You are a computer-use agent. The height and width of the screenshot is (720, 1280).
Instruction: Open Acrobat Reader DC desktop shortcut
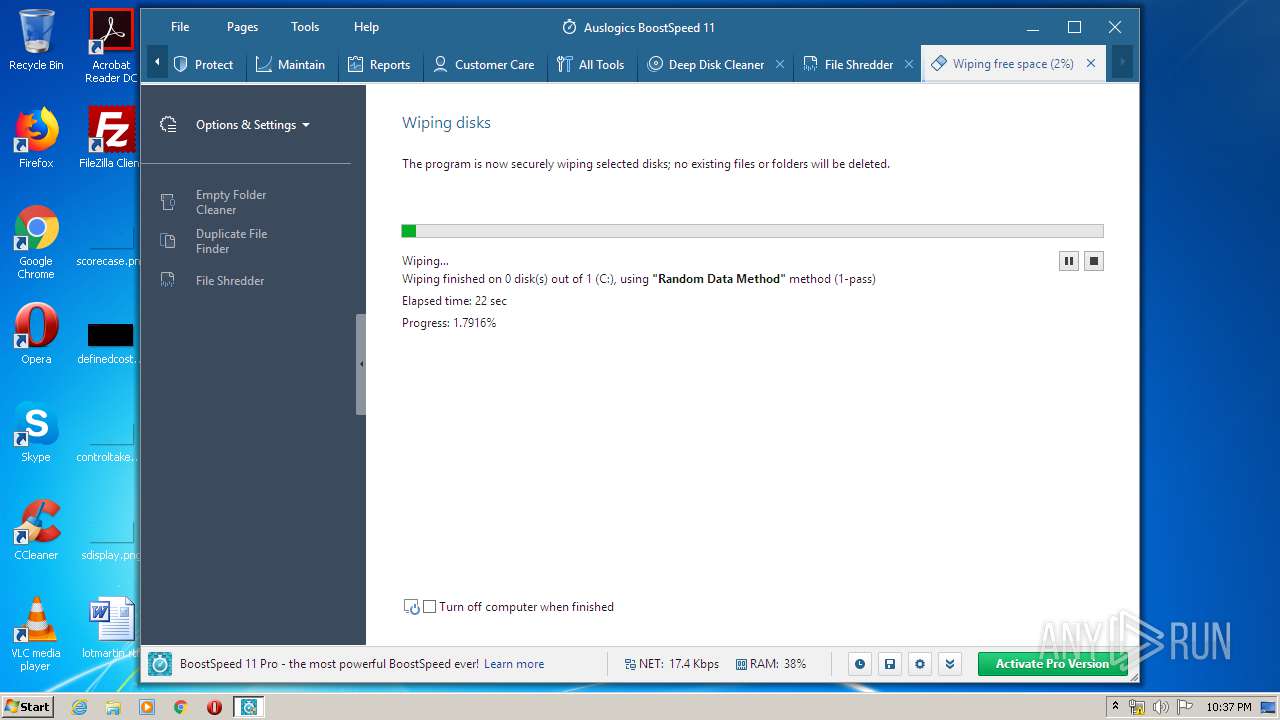[x=111, y=46]
